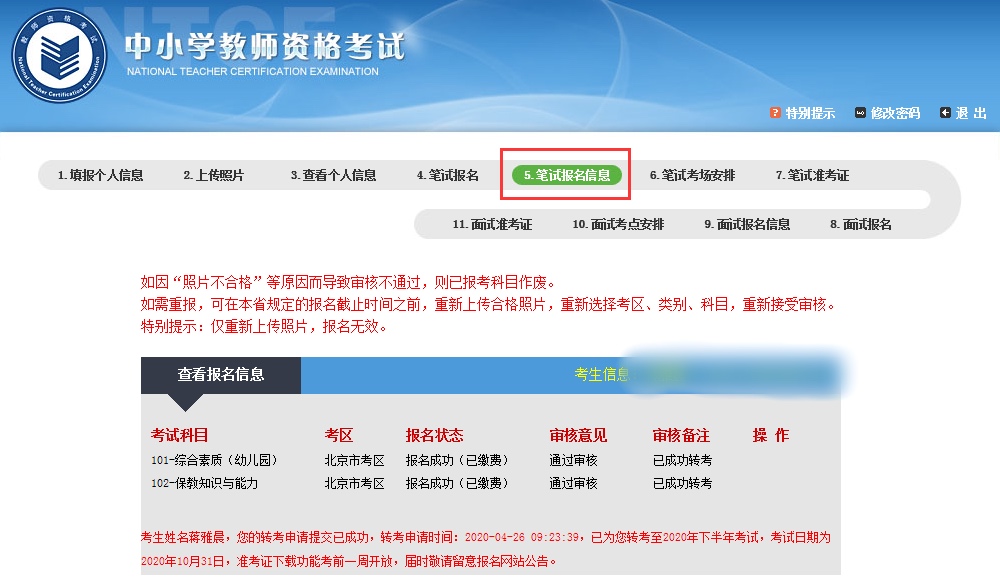The height and width of the screenshot is (580, 1000).
Task: Open the 特别提示 link
Action: [x=810, y=113]
